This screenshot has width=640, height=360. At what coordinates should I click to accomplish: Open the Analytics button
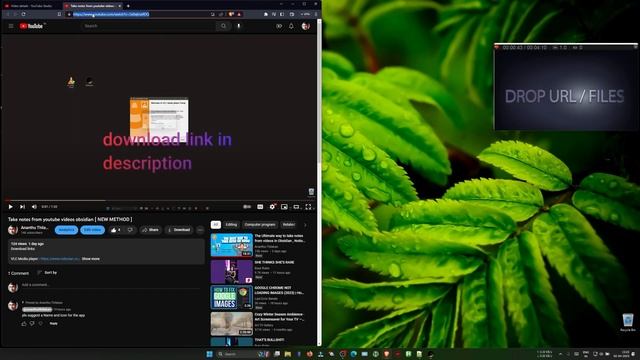(x=66, y=230)
